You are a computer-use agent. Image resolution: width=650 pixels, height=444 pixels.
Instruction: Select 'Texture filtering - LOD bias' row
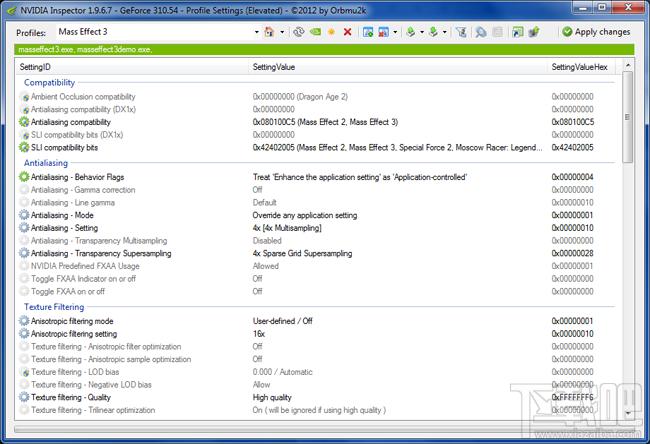tap(317, 372)
